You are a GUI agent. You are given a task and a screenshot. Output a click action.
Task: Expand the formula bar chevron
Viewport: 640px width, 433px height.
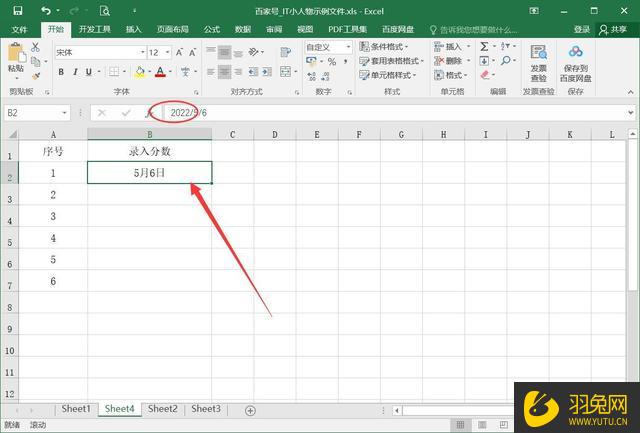click(x=631, y=113)
